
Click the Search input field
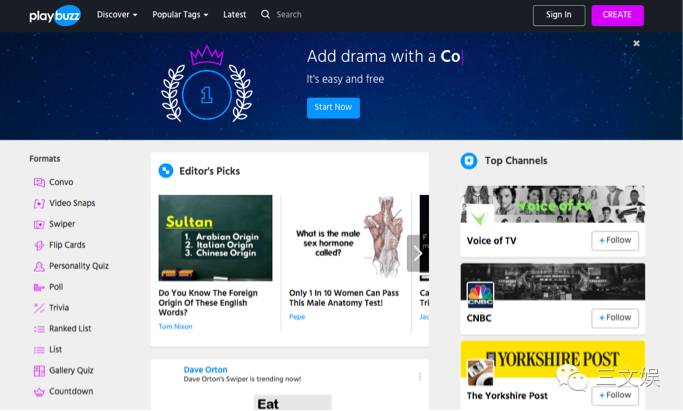[289, 14]
